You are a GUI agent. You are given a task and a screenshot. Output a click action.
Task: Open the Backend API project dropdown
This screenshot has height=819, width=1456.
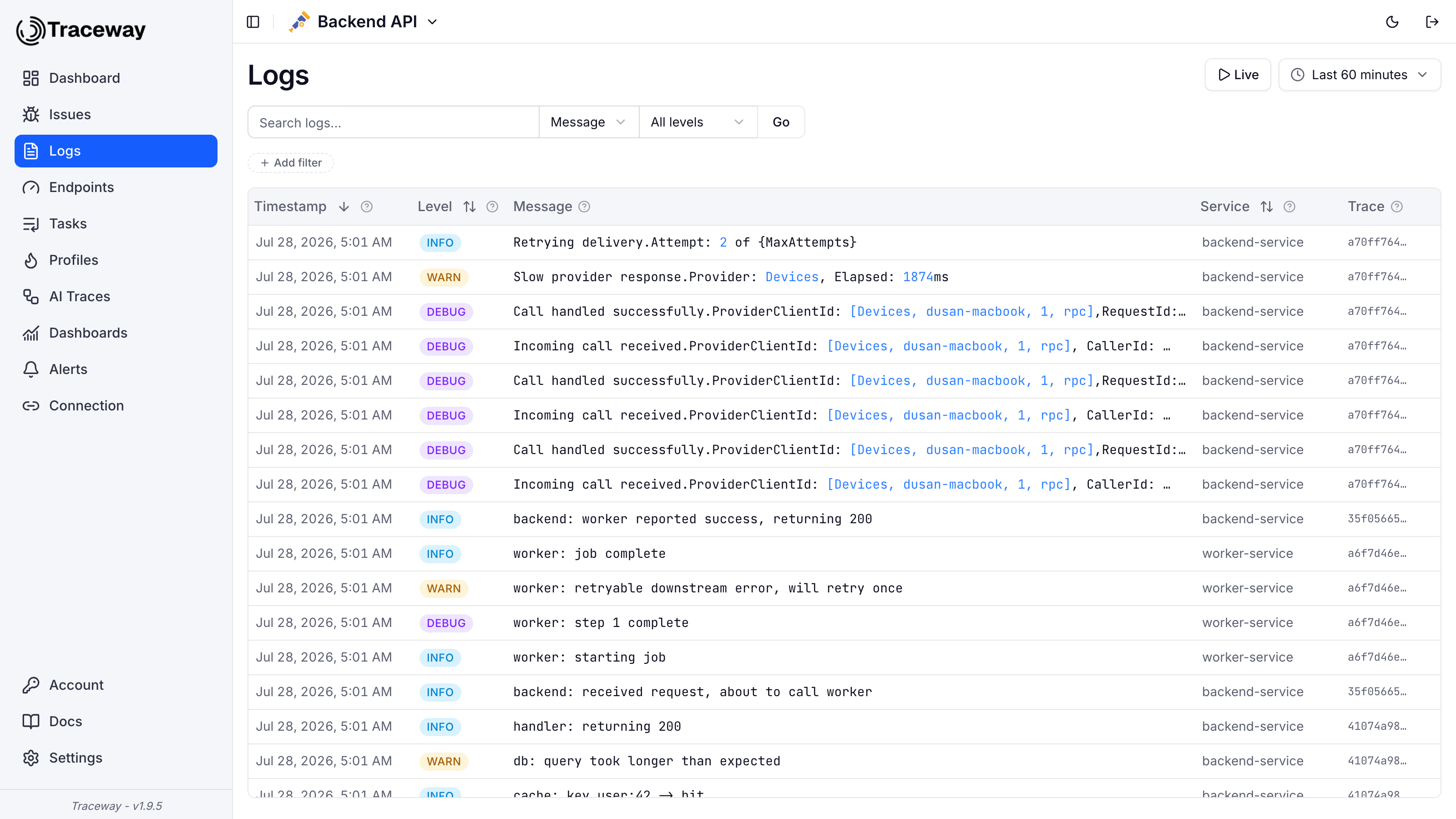point(364,21)
